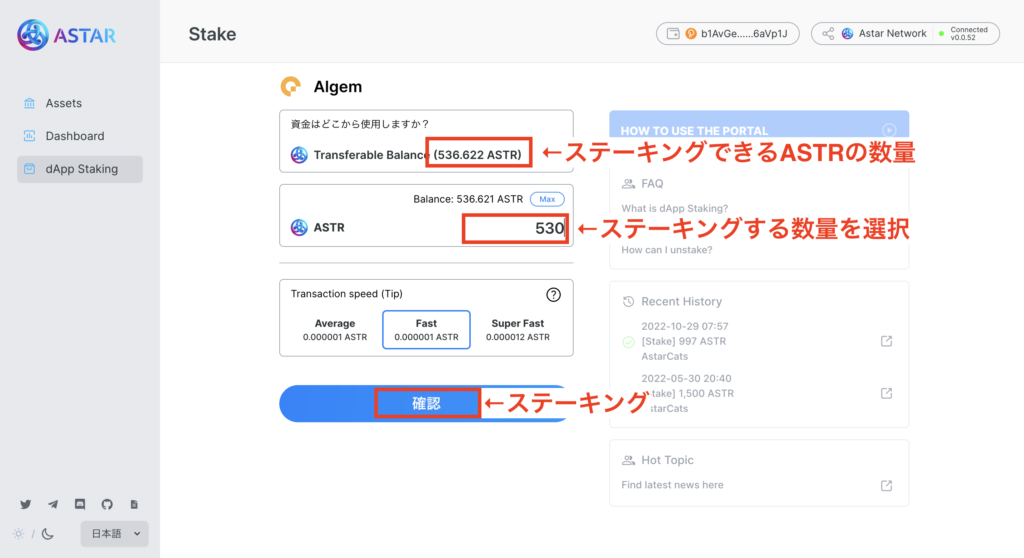Click the Astar logo in sidebar
Image resolution: width=1024 pixels, height=558 pixels.
[66, 35]
